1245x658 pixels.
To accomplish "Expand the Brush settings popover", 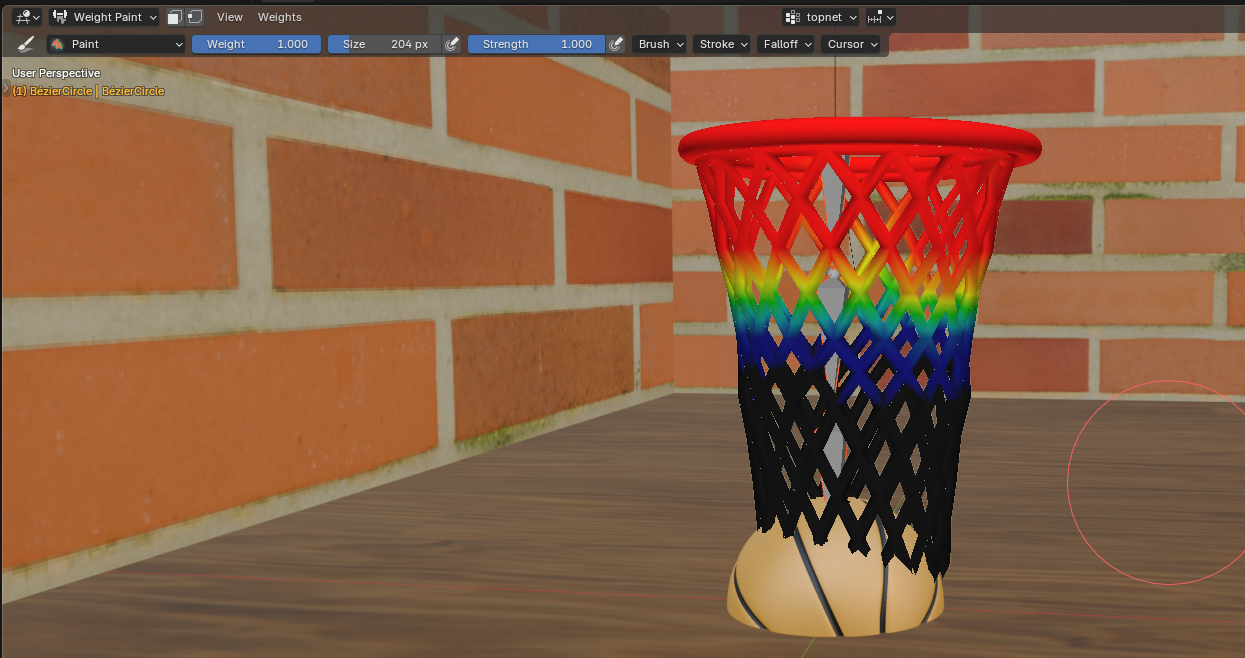I will point(660,44).
